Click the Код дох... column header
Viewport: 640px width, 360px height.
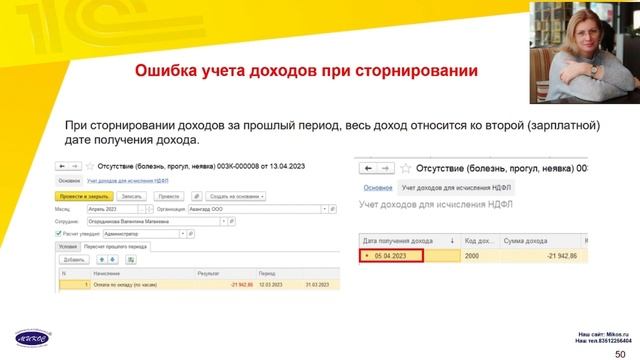480,241
